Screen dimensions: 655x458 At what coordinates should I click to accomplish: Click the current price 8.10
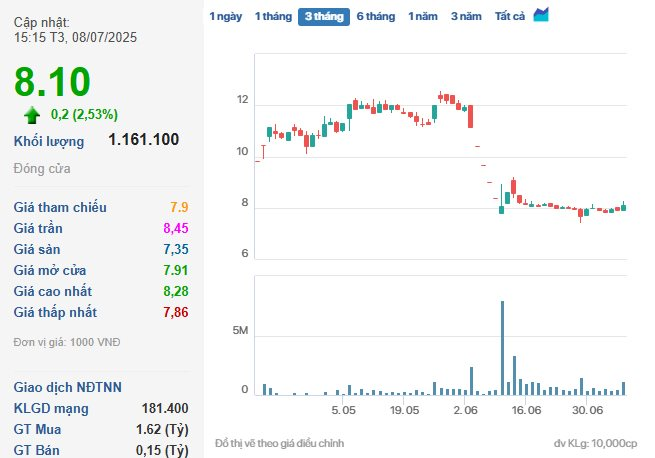point(52,82)
